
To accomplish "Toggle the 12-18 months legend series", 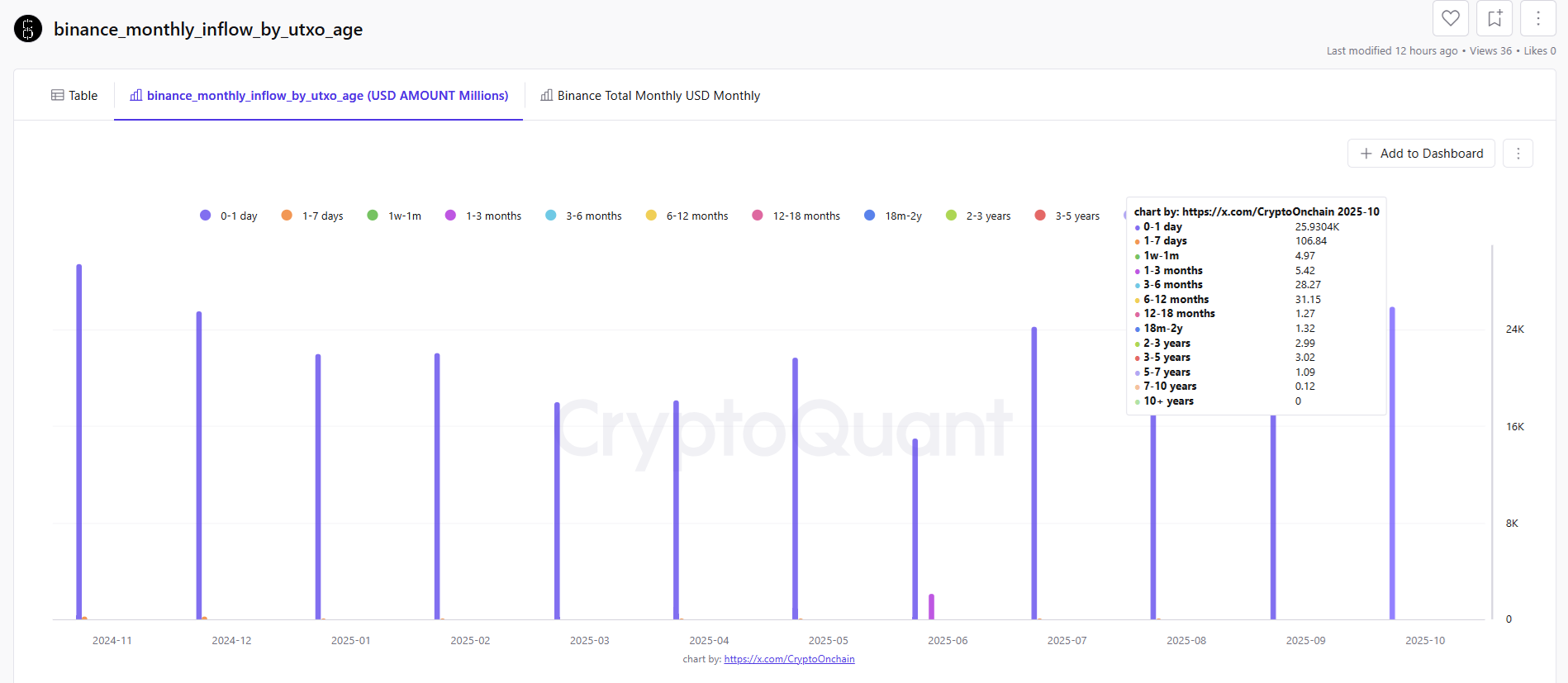I will 796,216.
